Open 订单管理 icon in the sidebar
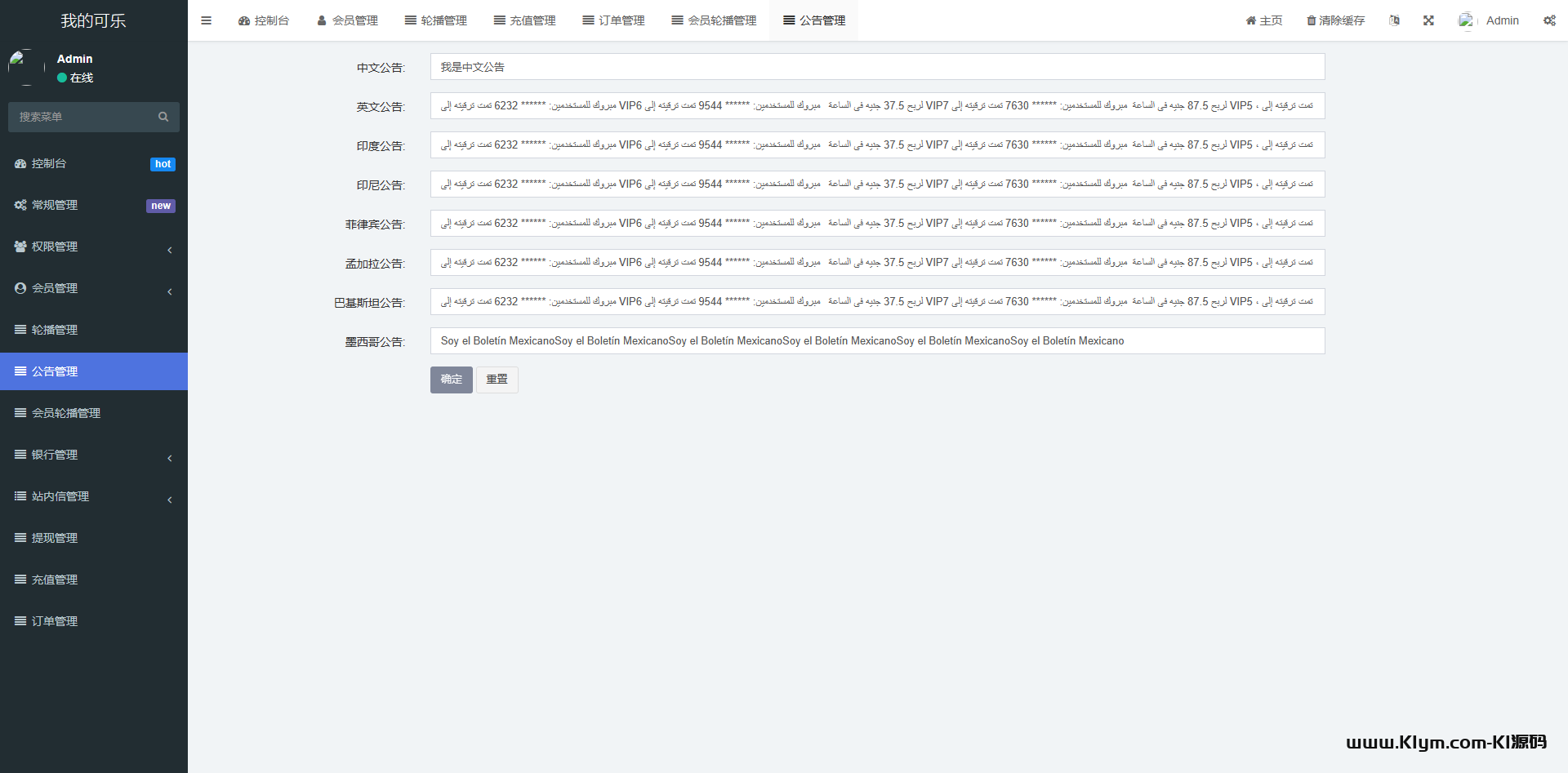The height and width of the screenshot is (773, 1568). pos(20,621)
